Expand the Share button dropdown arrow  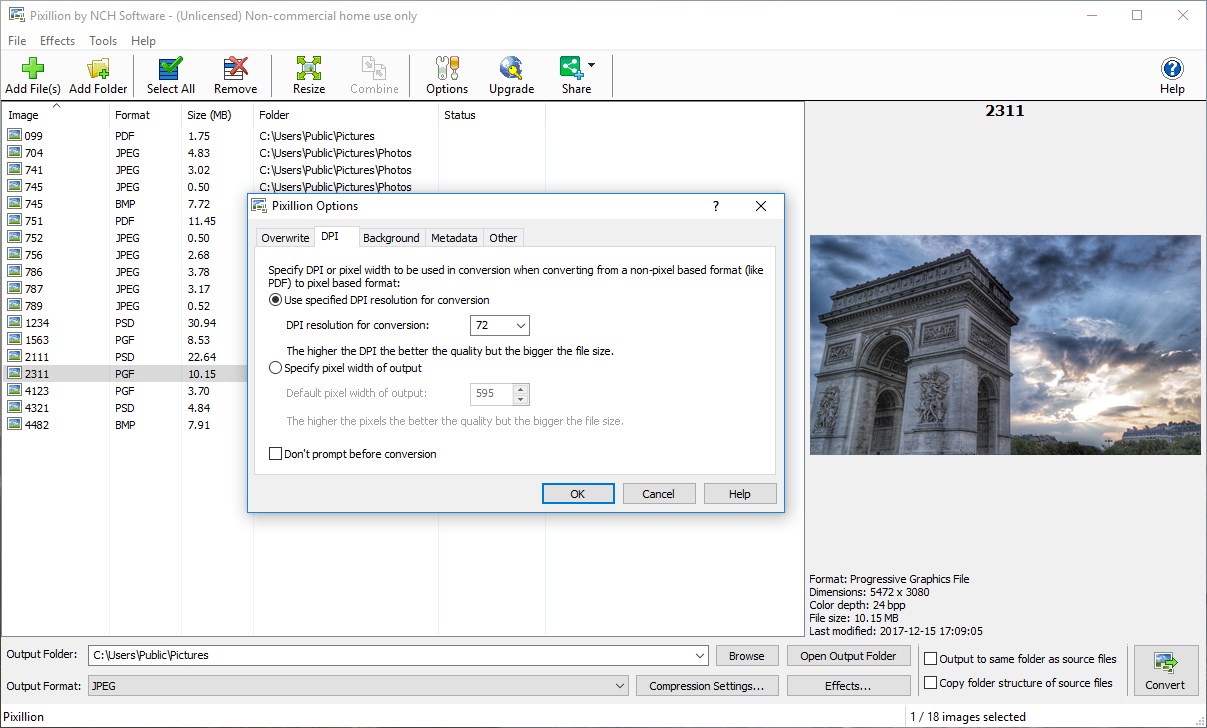point(590,66)
